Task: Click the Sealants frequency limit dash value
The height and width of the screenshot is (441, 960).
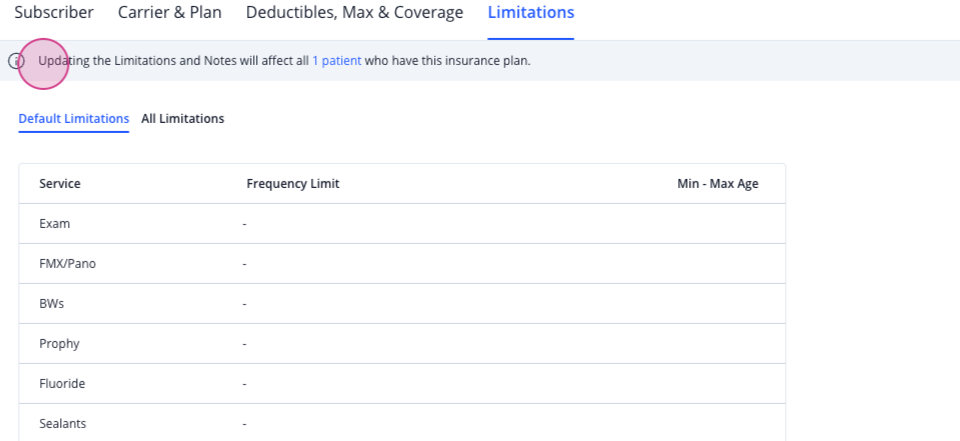Action: click(x=244, y=424)
